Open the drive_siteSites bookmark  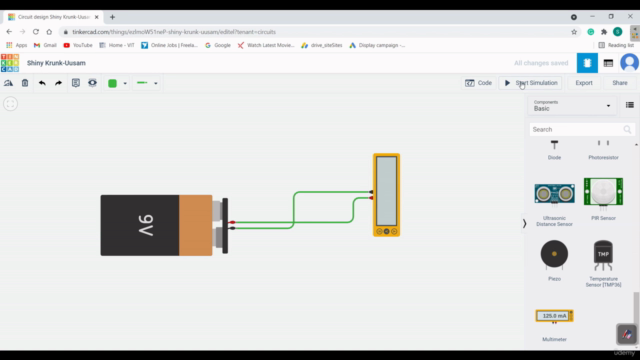[322, 45]
